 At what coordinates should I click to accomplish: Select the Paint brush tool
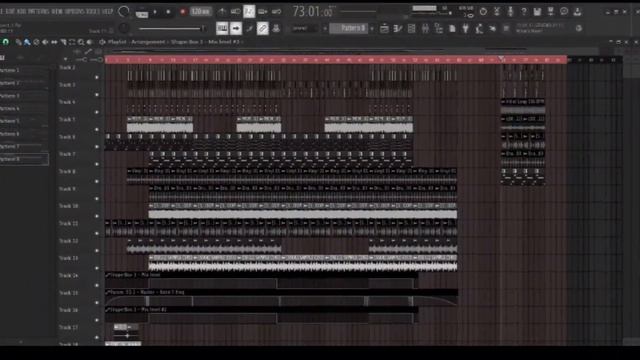(x=27, y=42)
